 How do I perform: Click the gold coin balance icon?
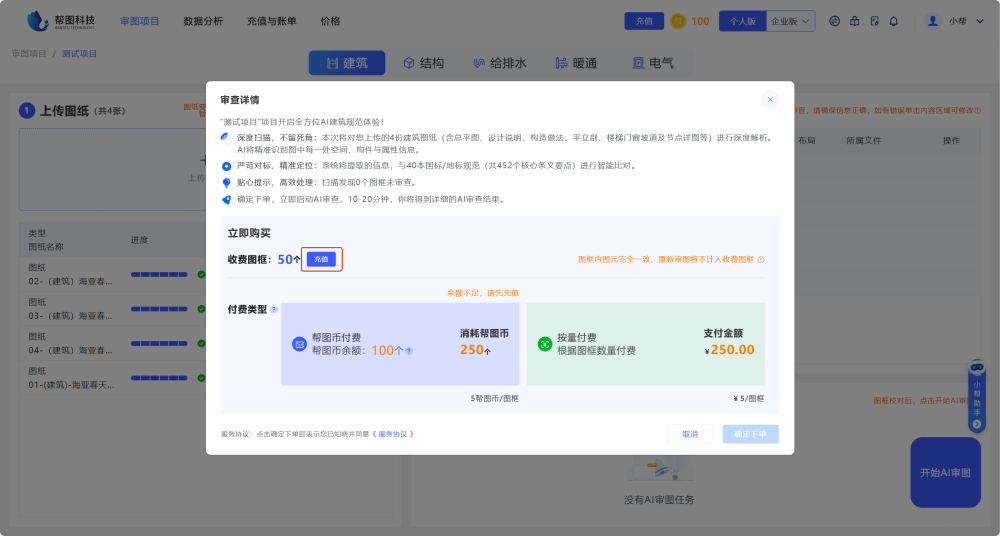678,21
